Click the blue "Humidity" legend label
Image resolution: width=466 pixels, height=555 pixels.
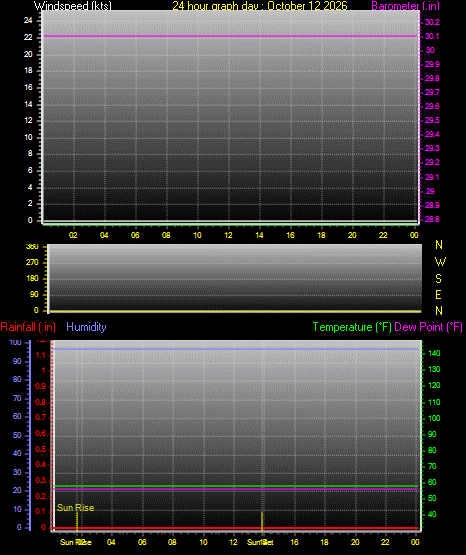point(86,327)
